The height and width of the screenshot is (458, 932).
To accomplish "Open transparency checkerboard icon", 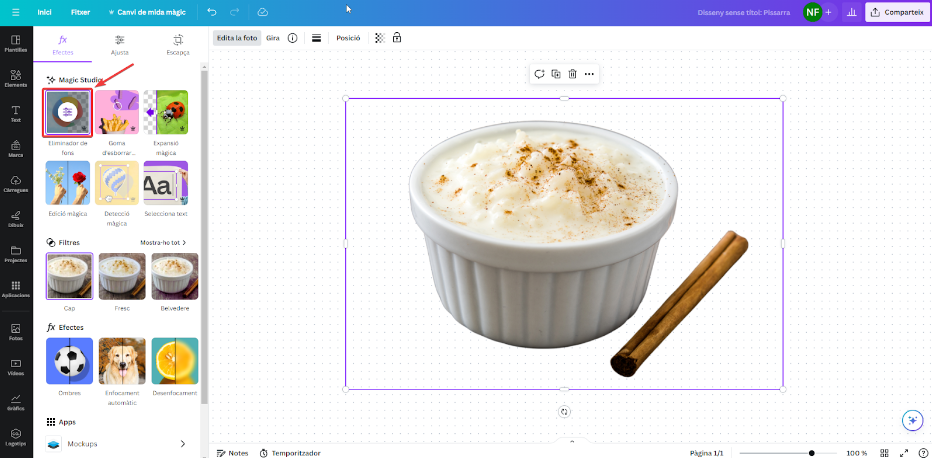I will [380, 37].
